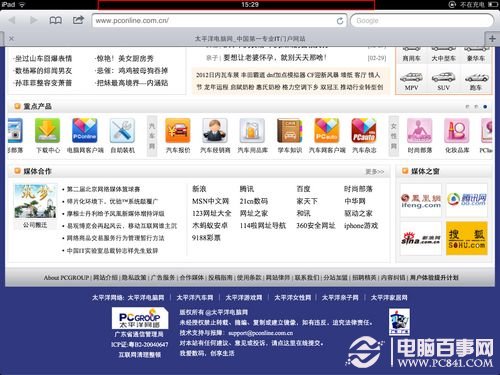The image size is (500, 375).
Task: Open the 坐过山车回爆表情 headline
Action: coord(43,59)
